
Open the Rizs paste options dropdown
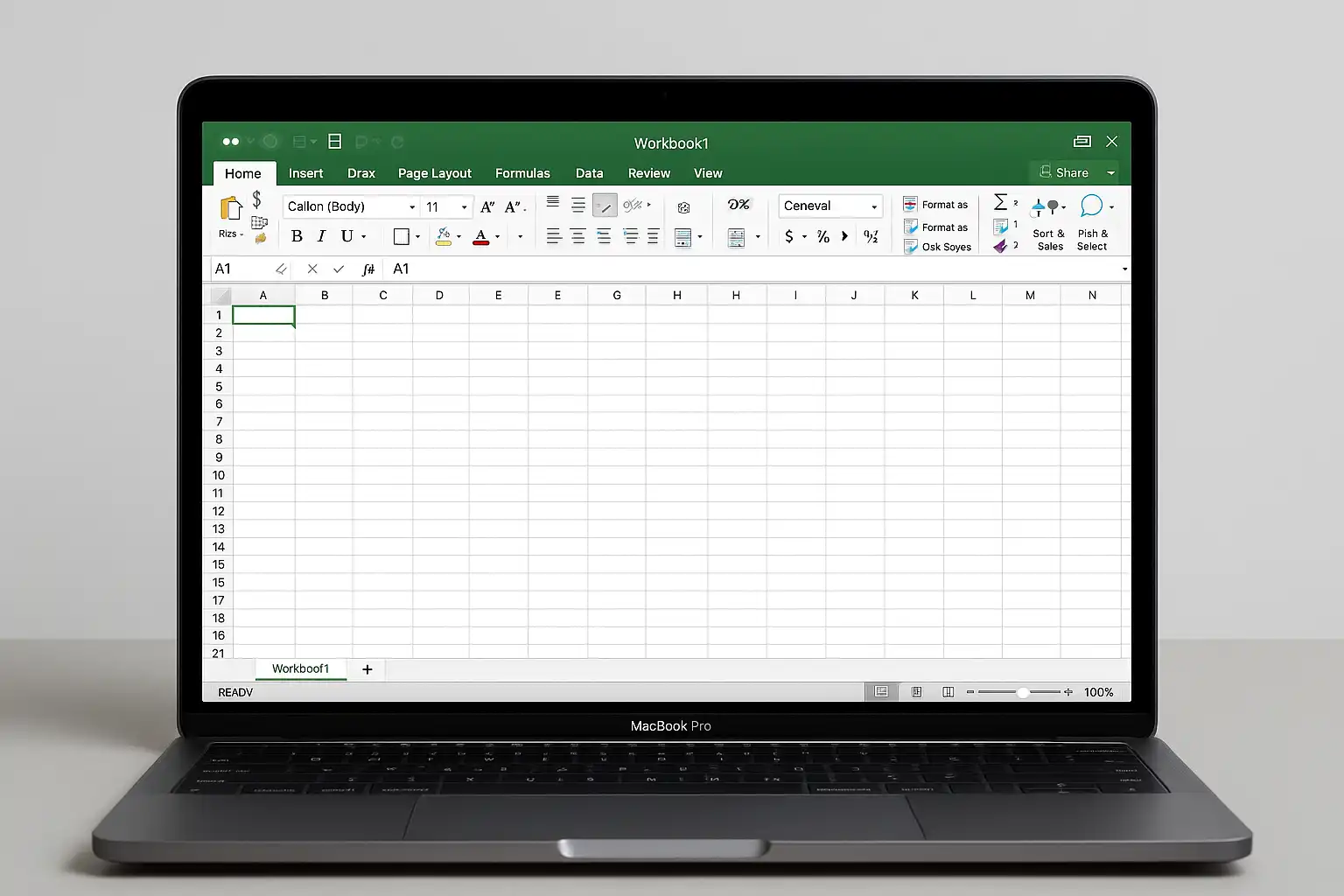[x=231, y=234]
